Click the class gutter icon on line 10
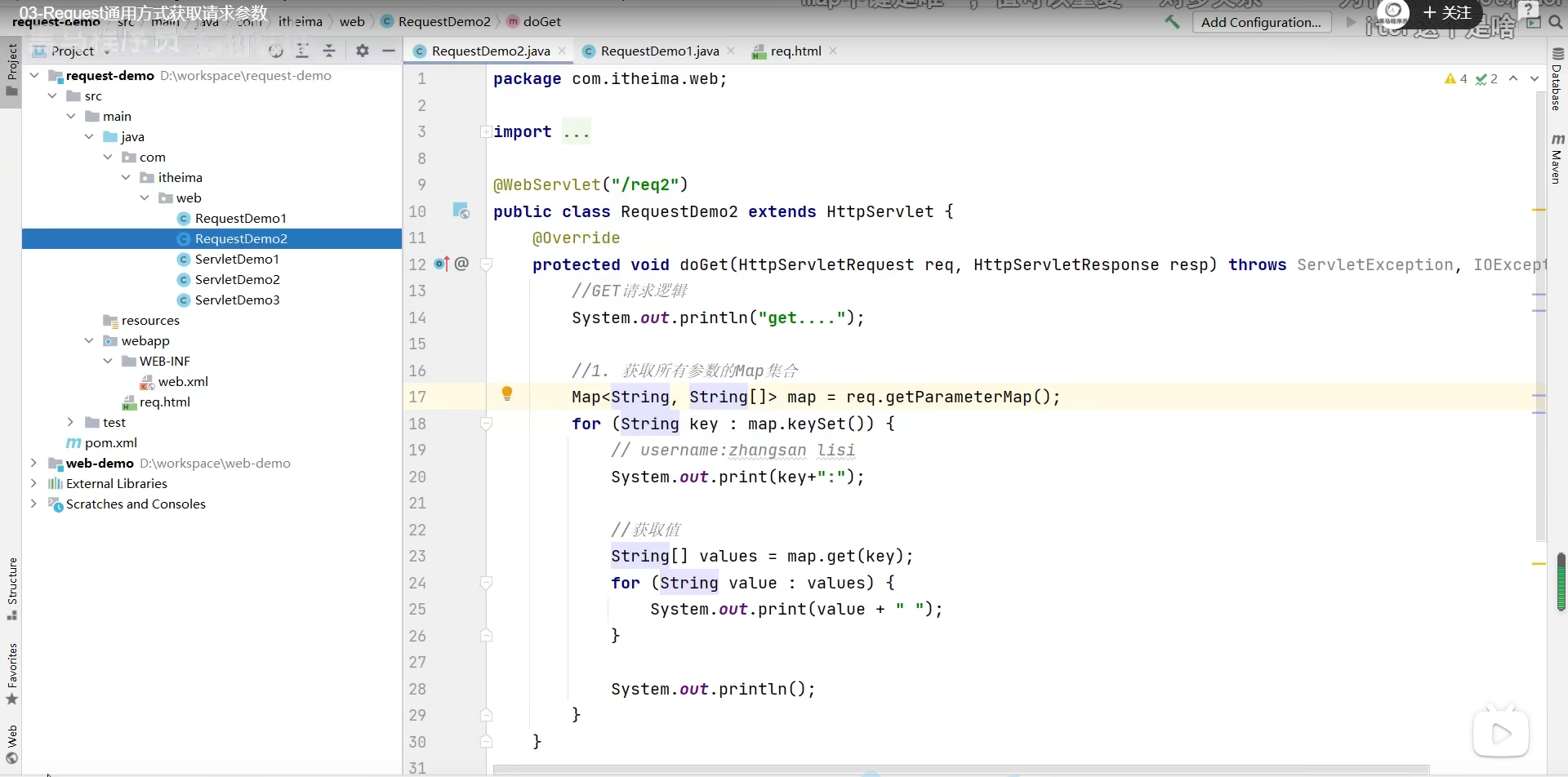Image resolution: width=1568 pixels, height=777 pixels. click(461, 211)
